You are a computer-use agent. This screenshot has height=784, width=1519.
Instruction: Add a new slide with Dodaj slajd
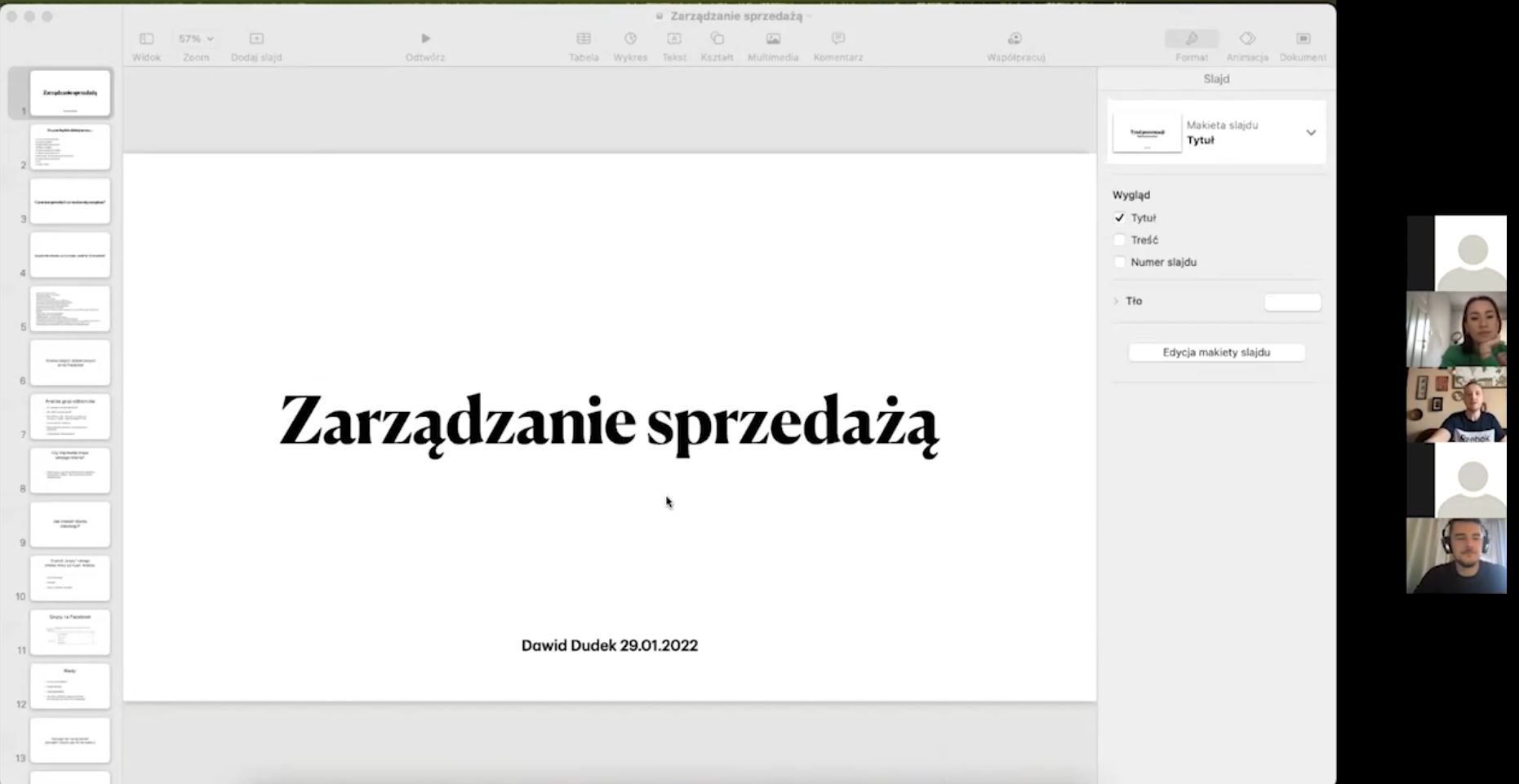(256, 47)
